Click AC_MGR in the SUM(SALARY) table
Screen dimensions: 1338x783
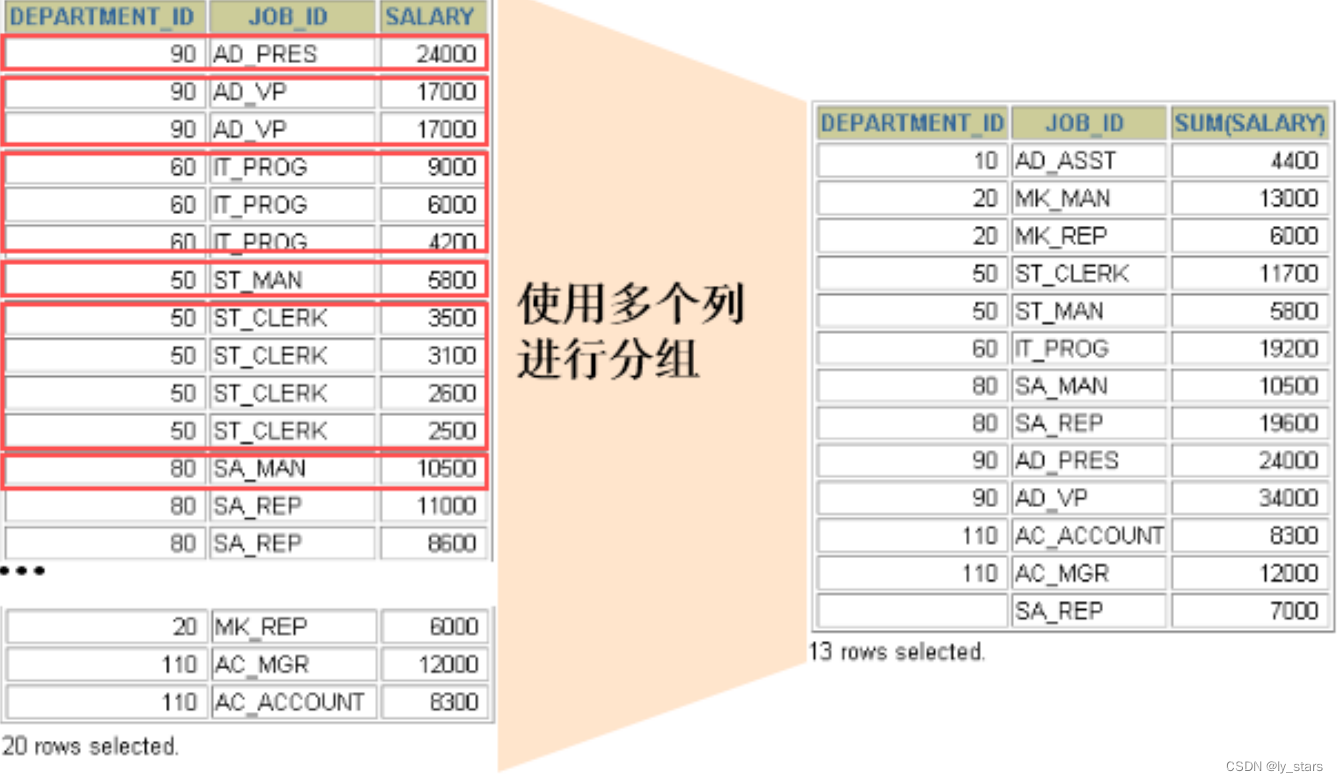(x=1088, y=573)
